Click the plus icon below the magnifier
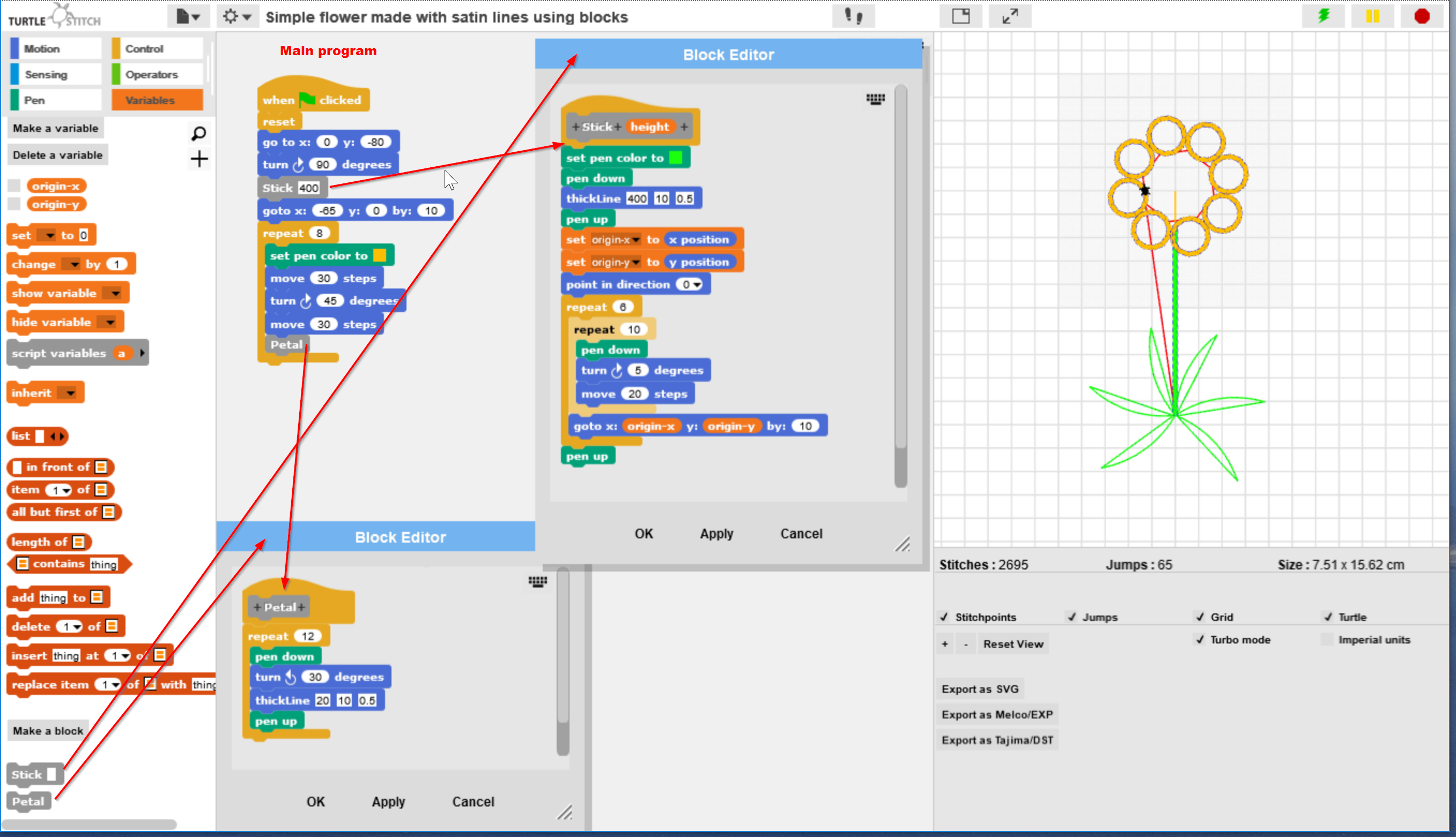Viewport: 1456px width, 837px height. click(199, 159)
